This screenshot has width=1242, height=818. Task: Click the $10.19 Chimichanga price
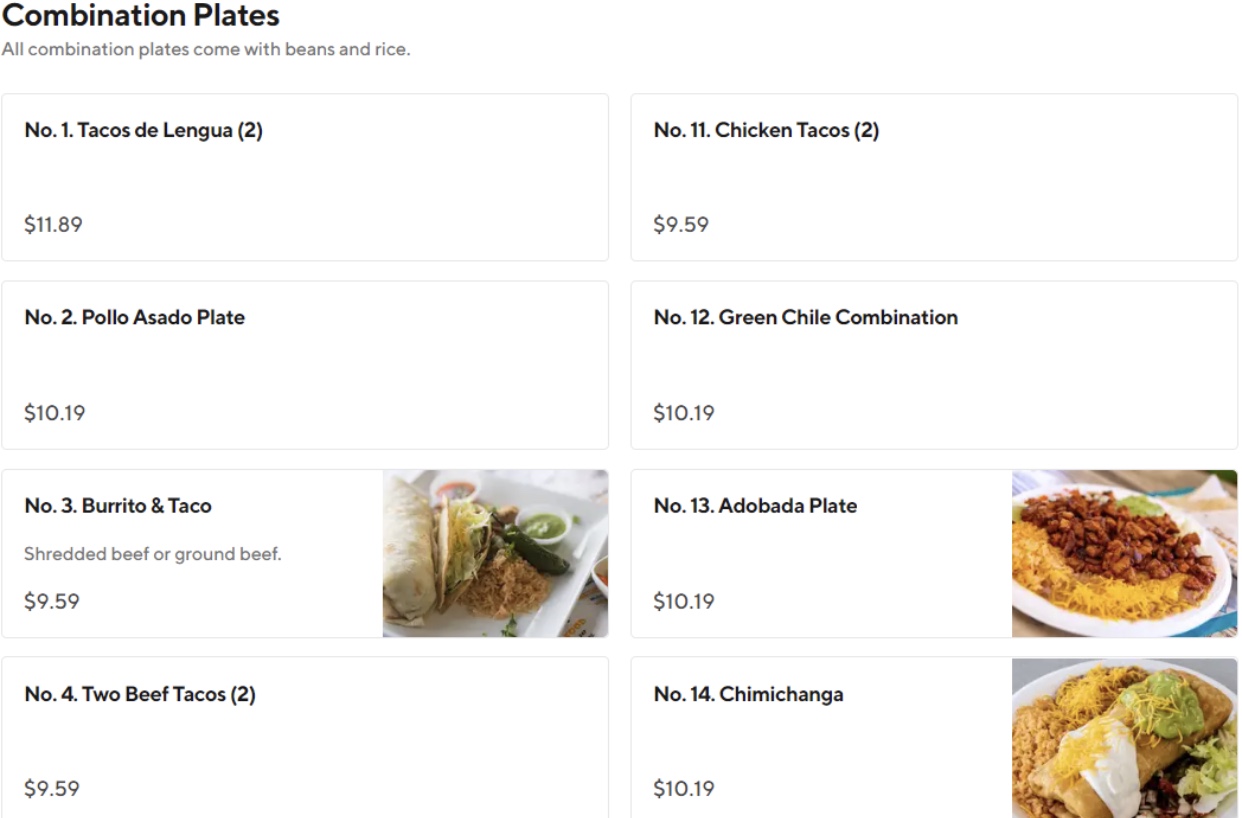point(684,789)
